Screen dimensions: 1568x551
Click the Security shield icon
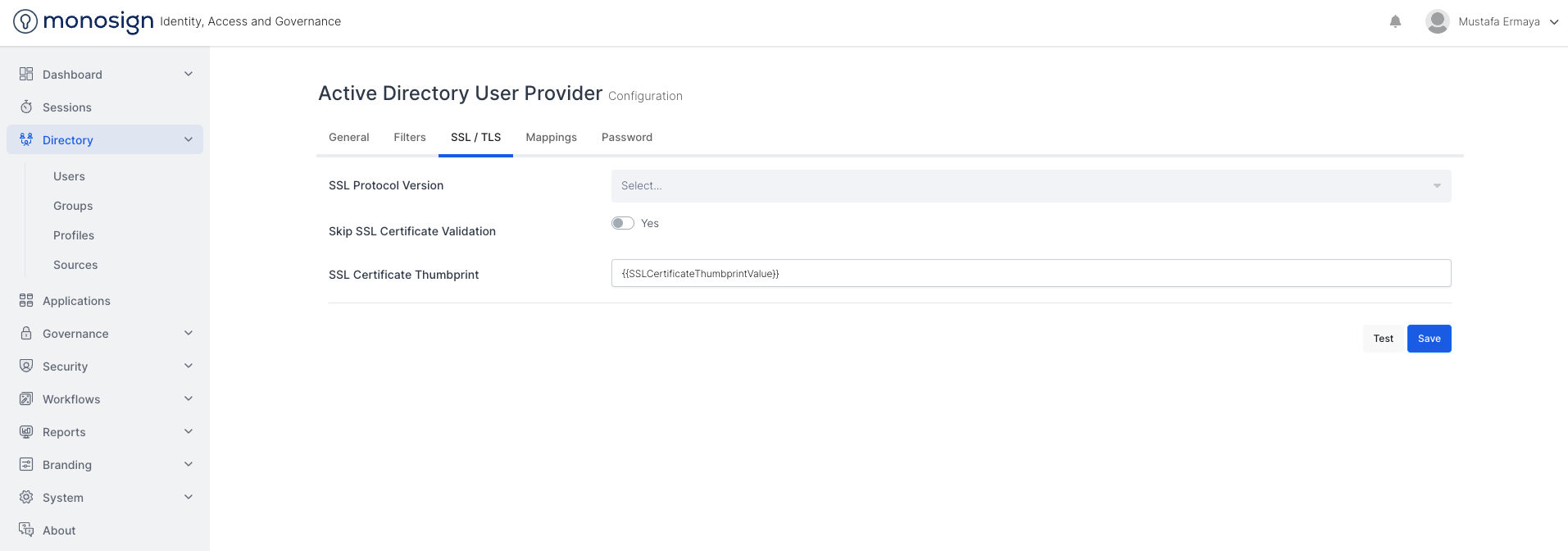26,367
